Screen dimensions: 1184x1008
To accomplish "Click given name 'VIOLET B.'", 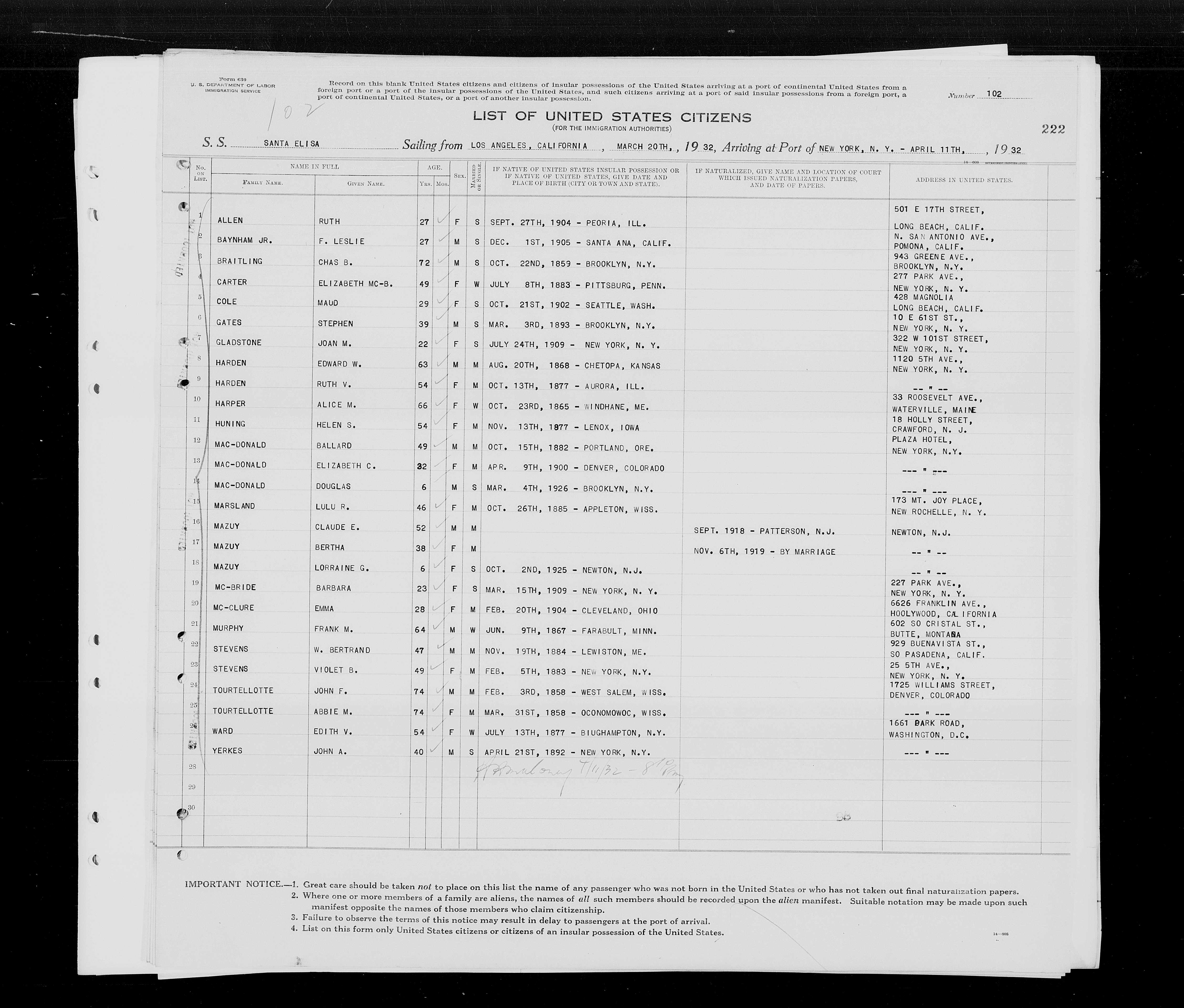I will click(336, 670).
